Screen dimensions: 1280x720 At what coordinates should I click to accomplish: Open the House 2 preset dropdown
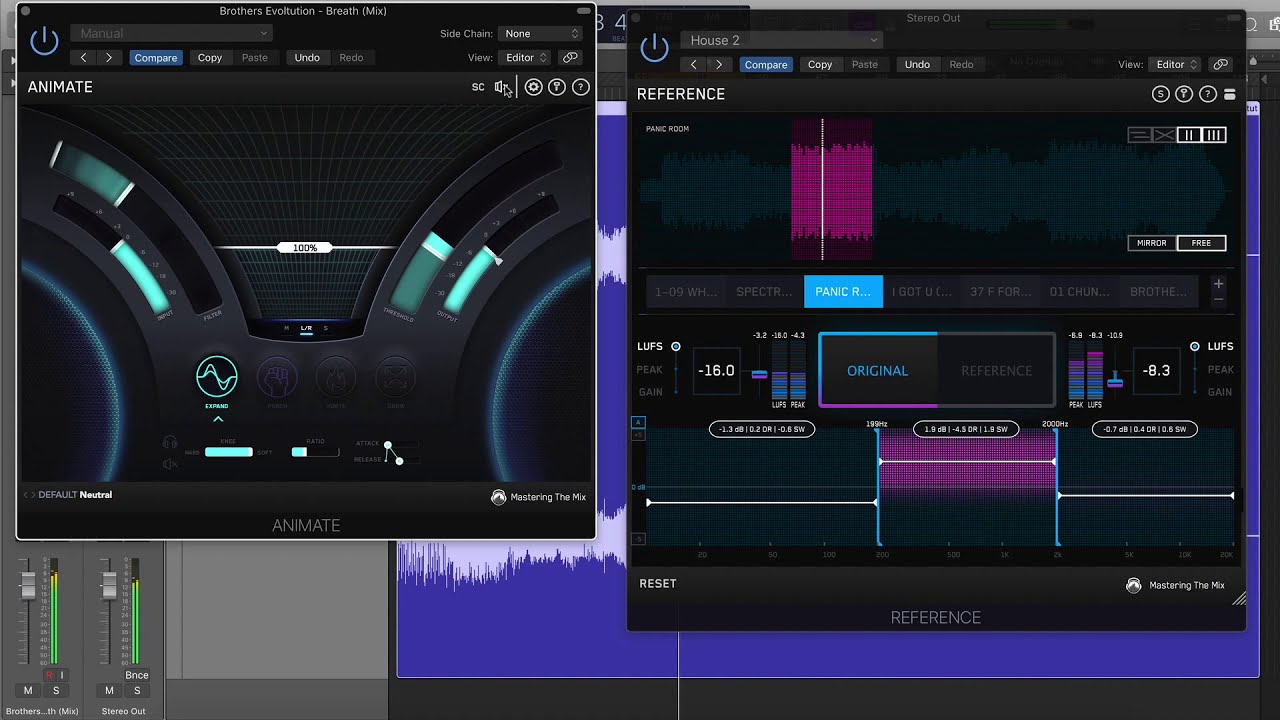[x=781, y=40]
